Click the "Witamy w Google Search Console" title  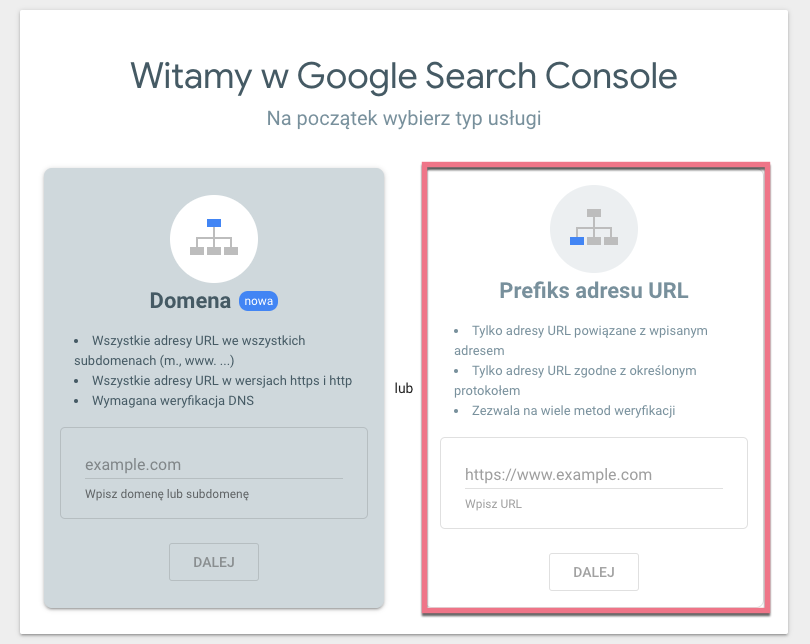404,75
